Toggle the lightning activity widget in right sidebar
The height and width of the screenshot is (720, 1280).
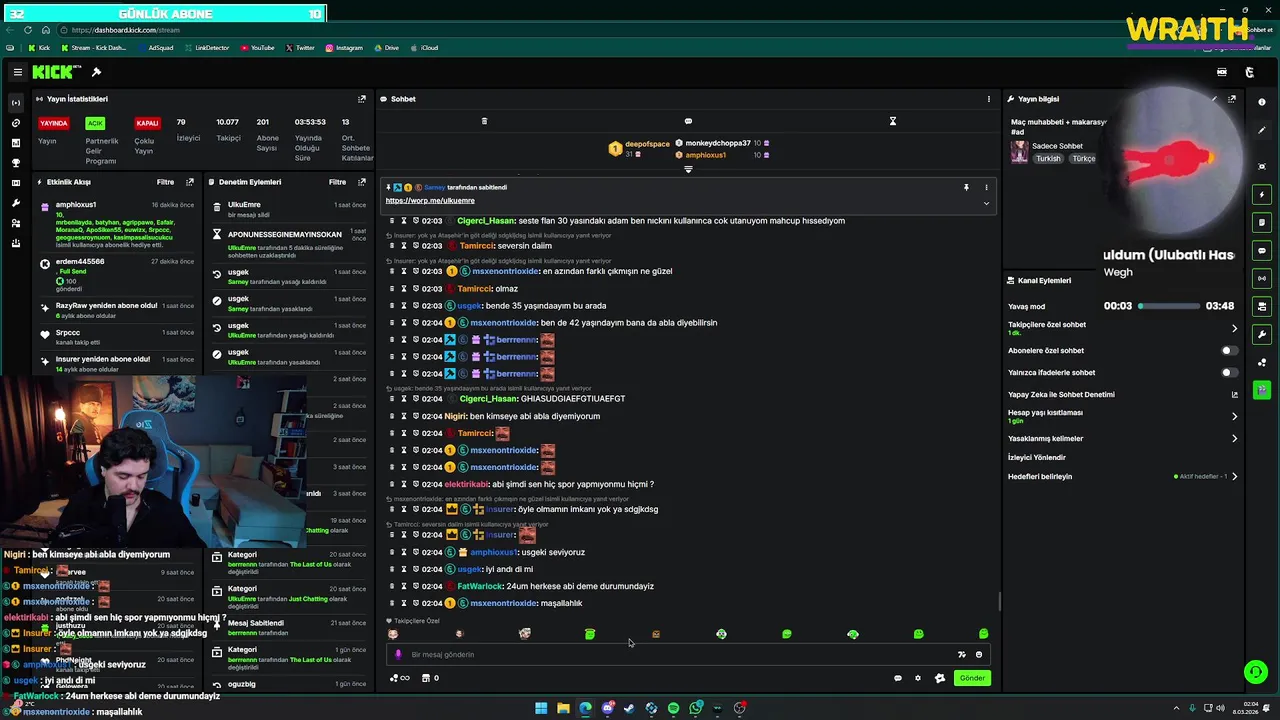(x=1262, y=194)
